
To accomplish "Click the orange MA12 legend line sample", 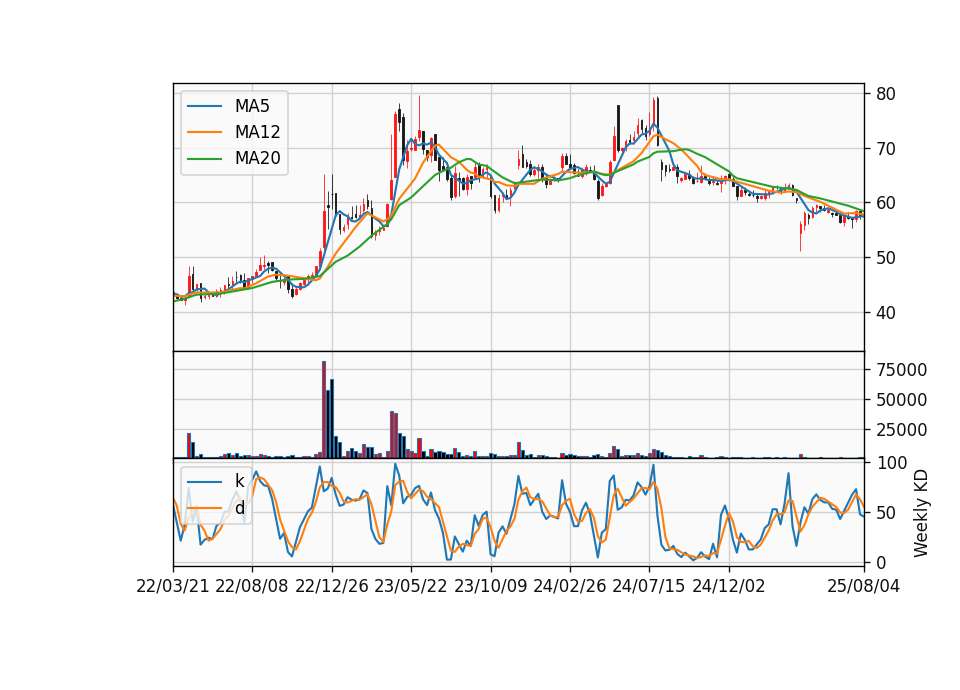I will pos(204,132).
